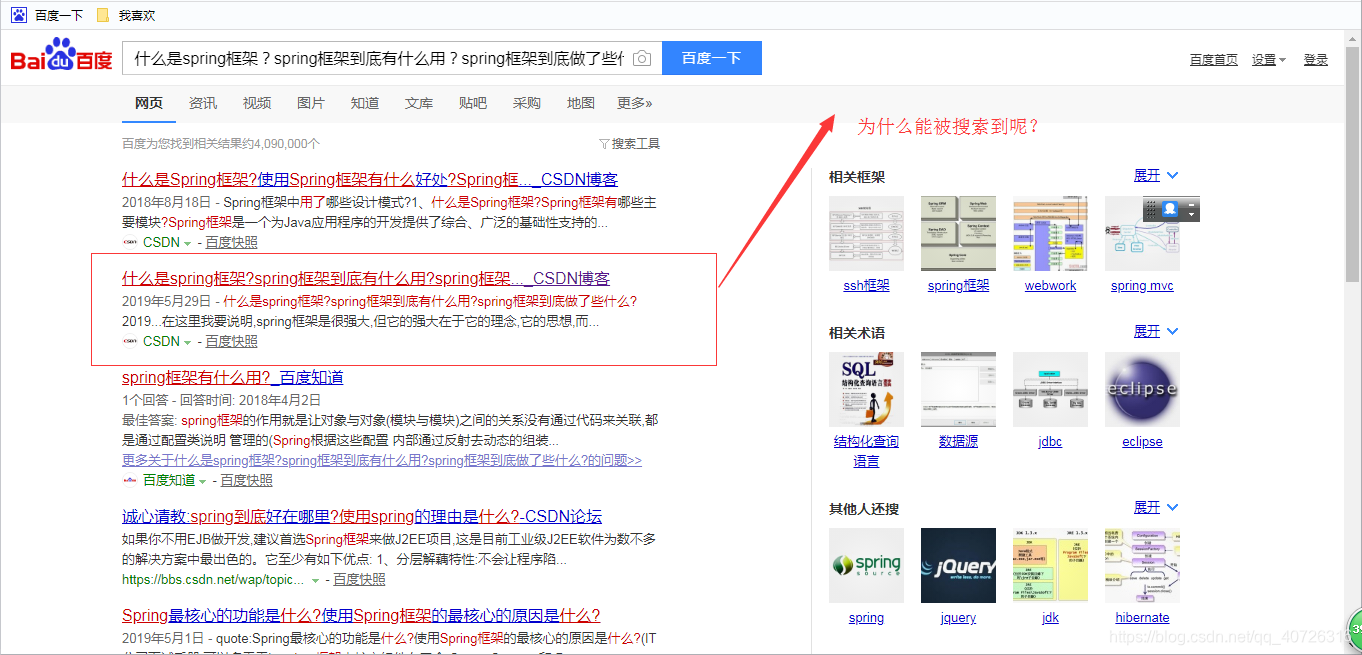Image resolution: width=1362 pixels, height=655 pixels.
Task: Click the eclipse text link
Action: tap(1142, 442)
